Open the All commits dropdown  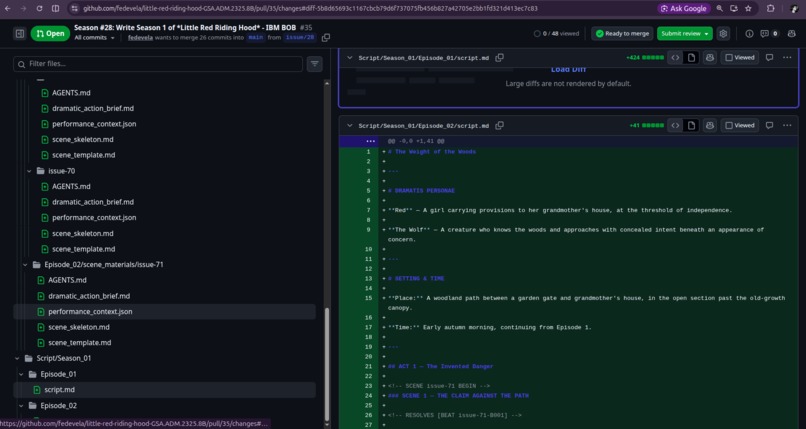tap(95, 38)
